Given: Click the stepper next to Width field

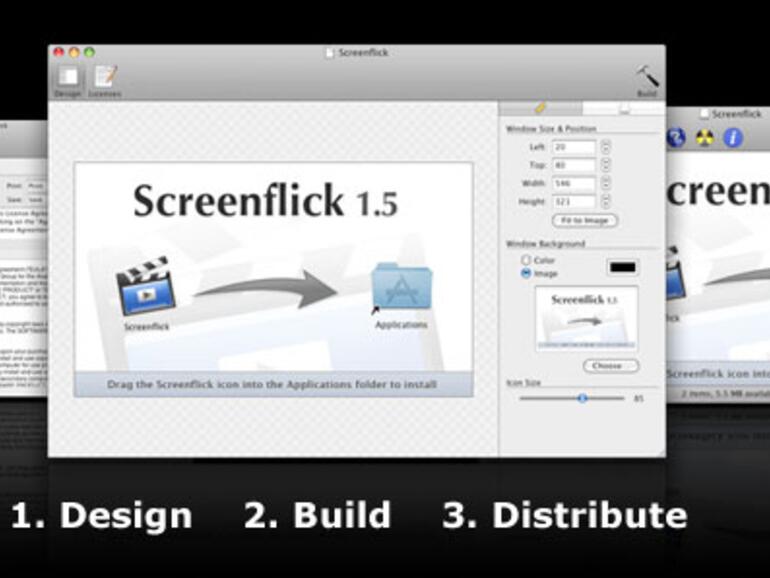Looking at the screenshot, I should point(605,183).
